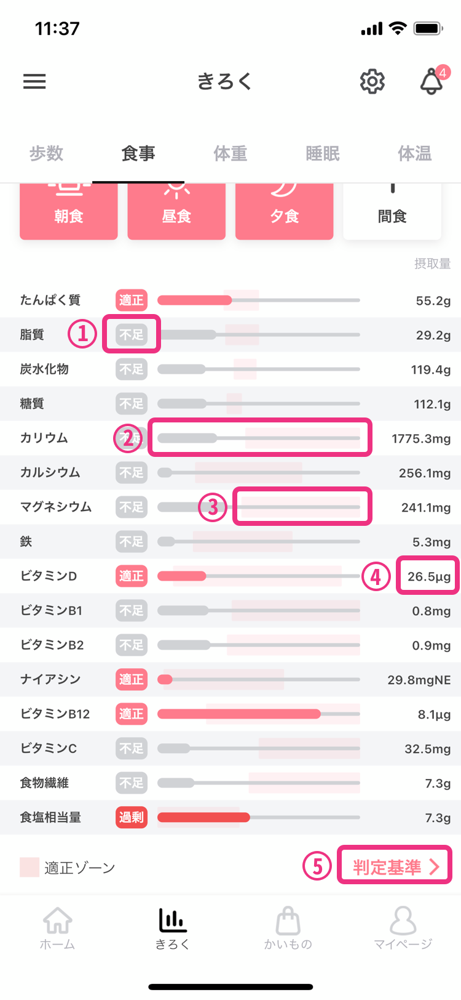This screenshot has width=461, height=1000.
Task: Tap the ビタミンD 26.5μg value
Action: (x=430, y=577)
